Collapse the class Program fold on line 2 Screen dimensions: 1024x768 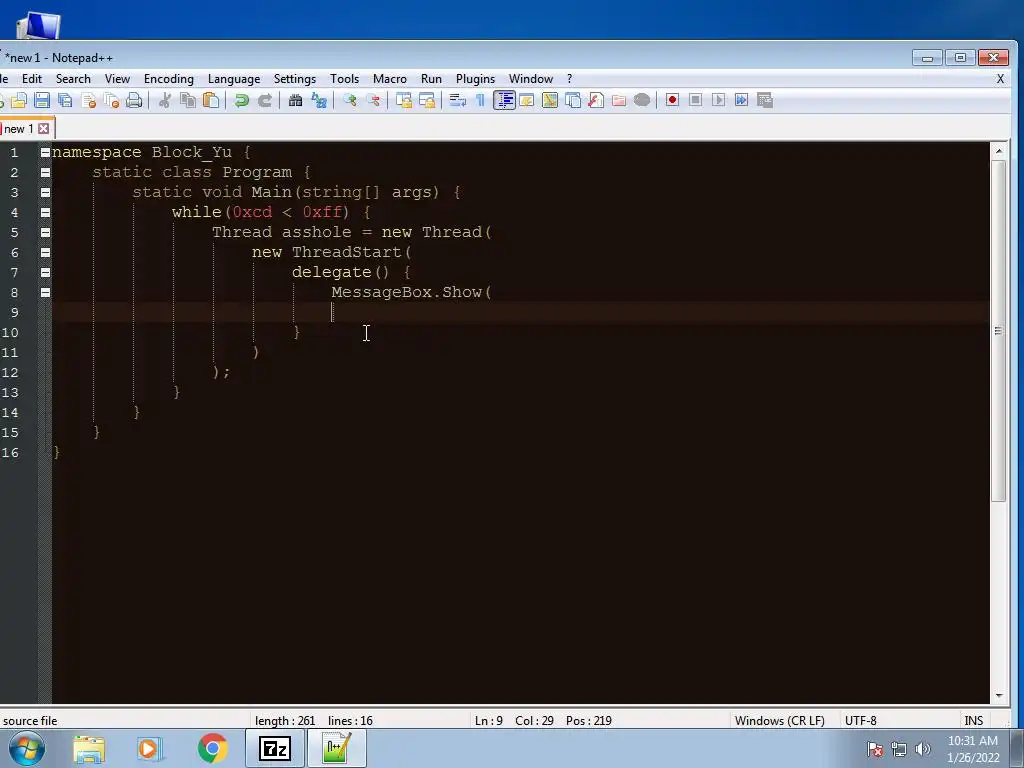45,172
